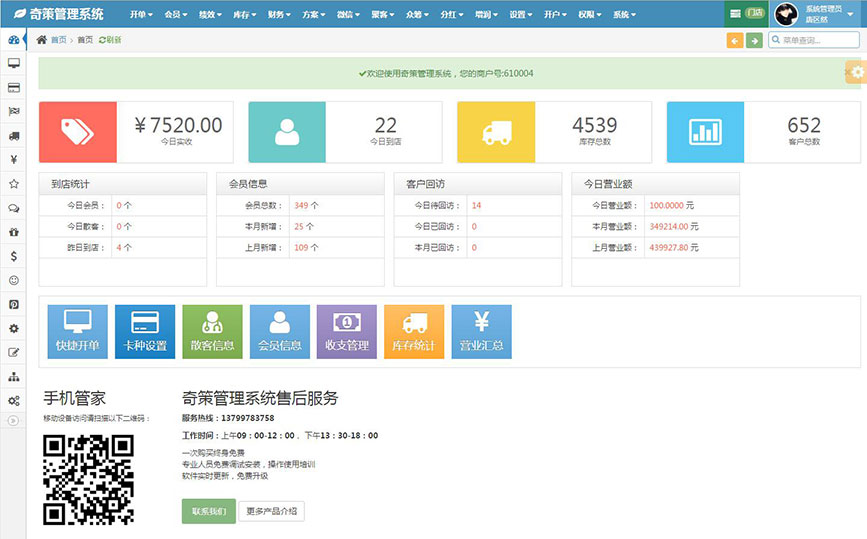867x539 pixels.
Task: Click the star icon in left sidebar
Action: [x=14, y=184]
